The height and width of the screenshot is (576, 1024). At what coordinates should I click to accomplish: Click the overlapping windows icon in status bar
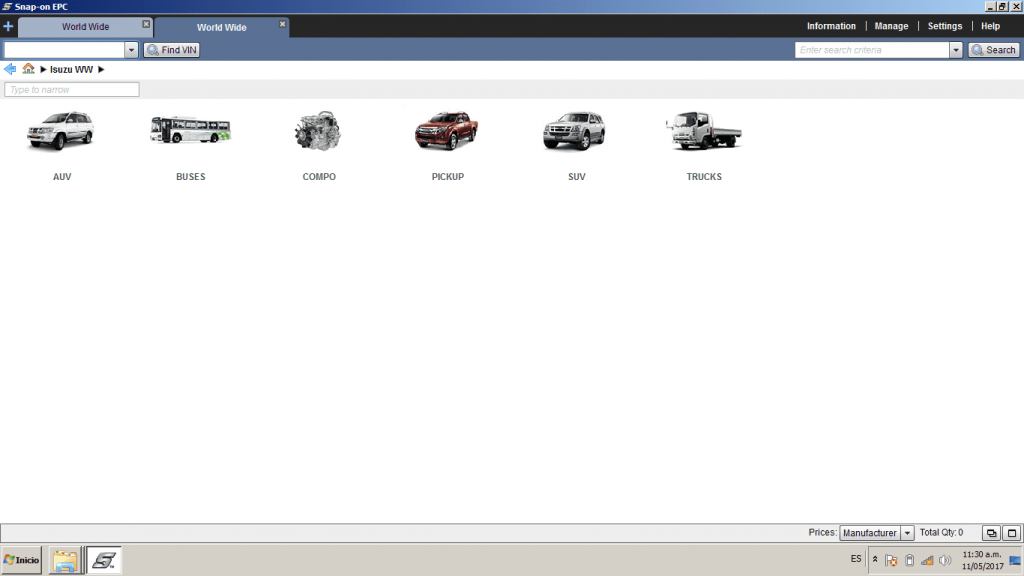point(991,533)
